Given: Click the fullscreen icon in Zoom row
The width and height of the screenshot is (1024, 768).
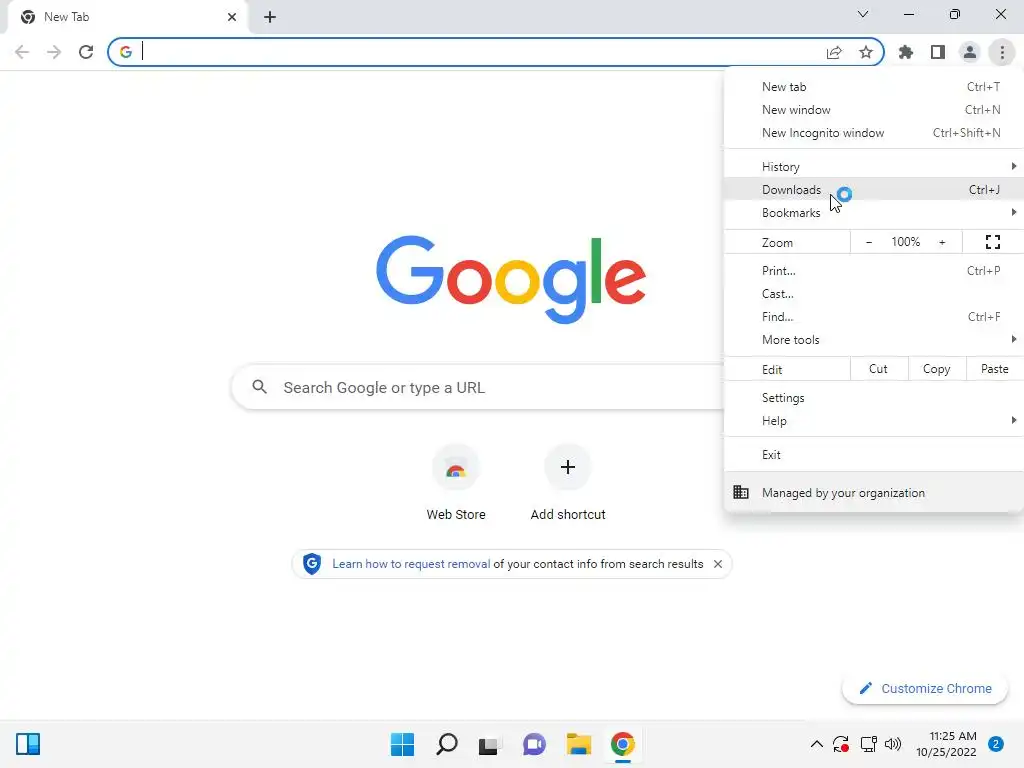Looking at the screenshot, I should click(993, 242).
